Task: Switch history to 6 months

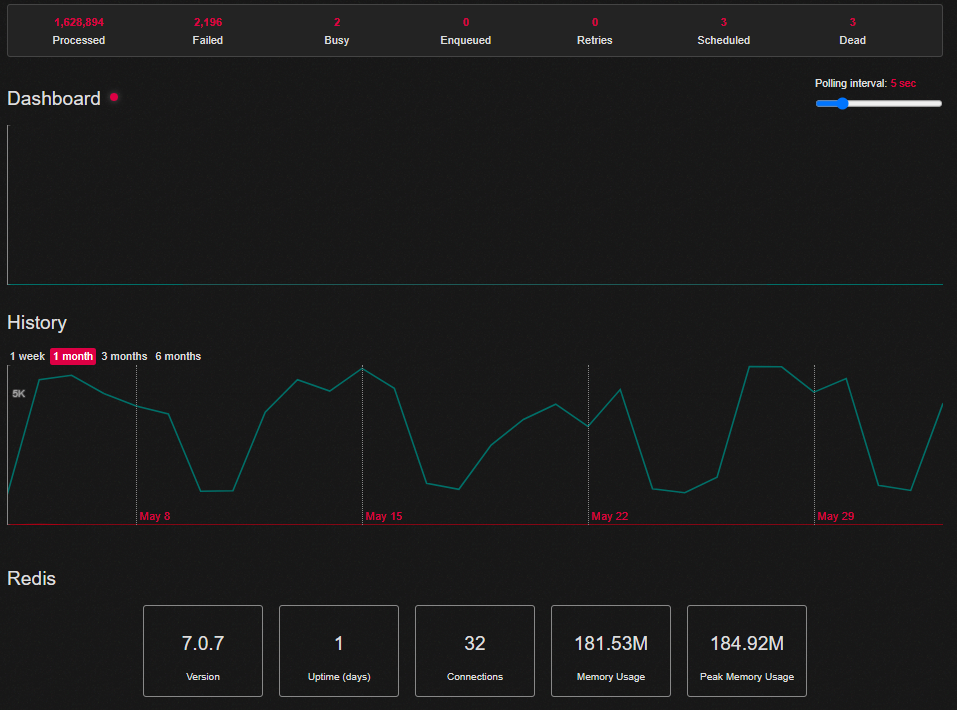Action: pyautogui.click(x=178, y=357)
